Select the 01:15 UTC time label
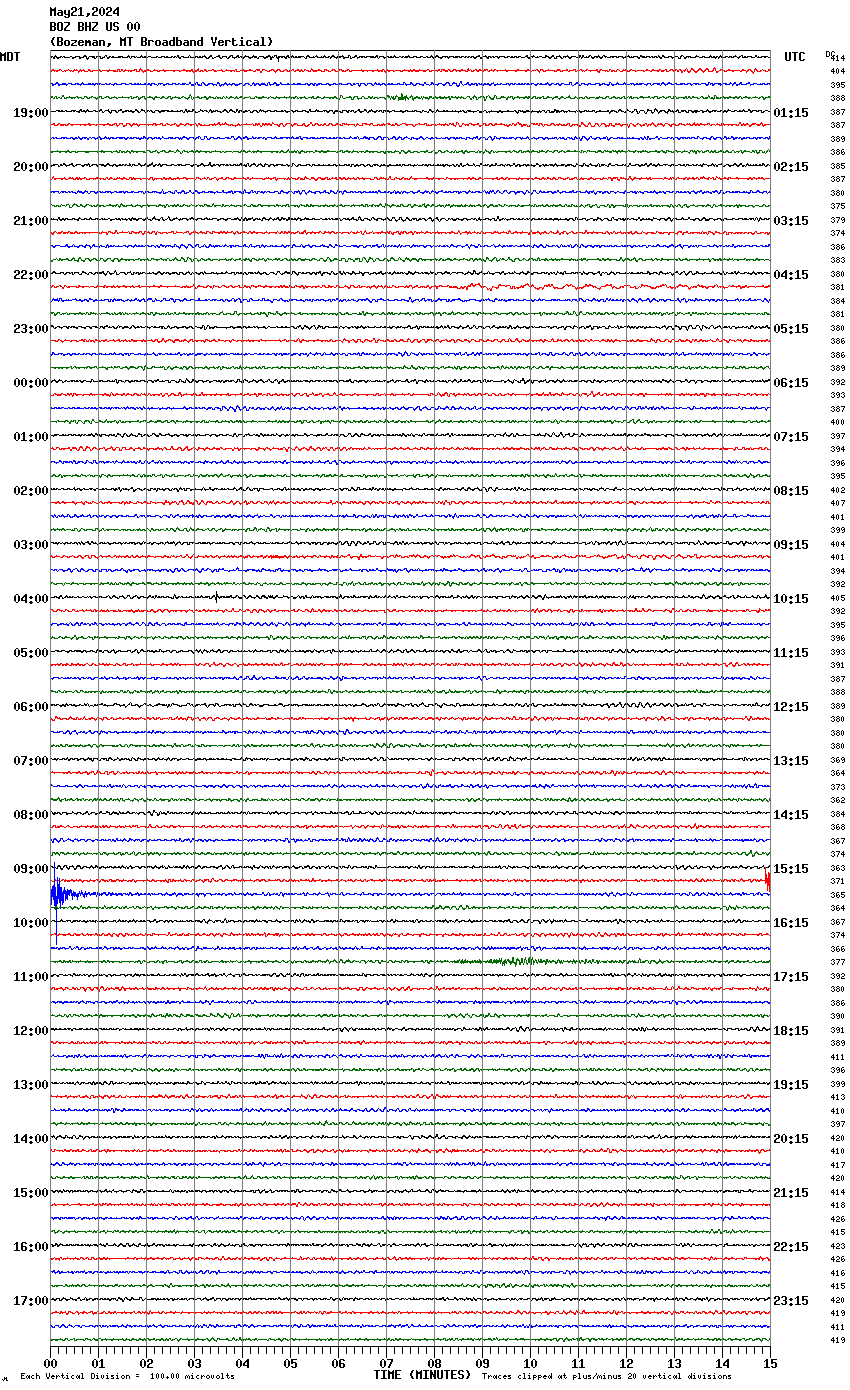850x1390 pixels. (791, 113)
